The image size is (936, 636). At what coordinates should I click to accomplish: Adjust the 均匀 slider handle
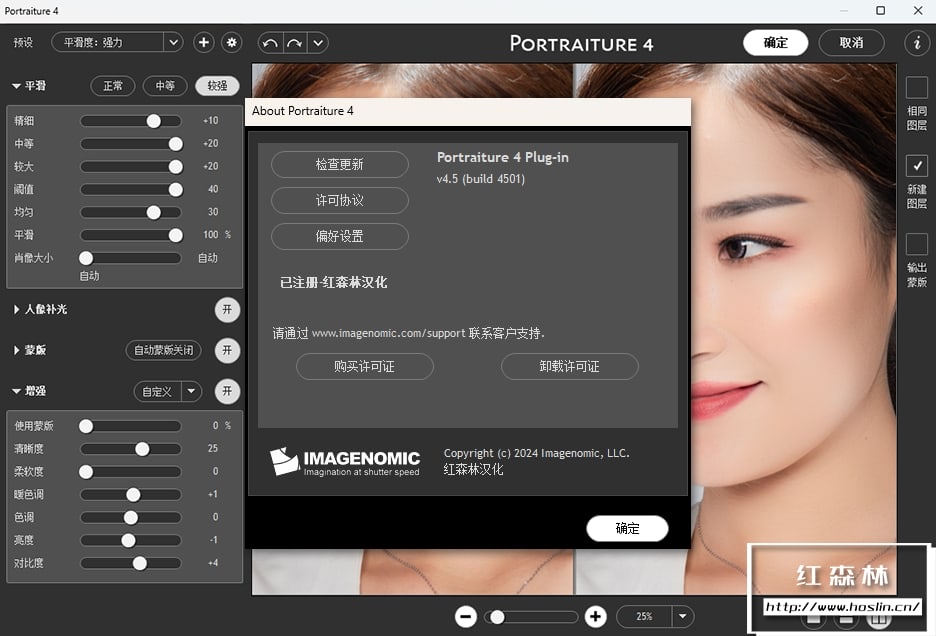pyautogui.click(x=153, y=212)
